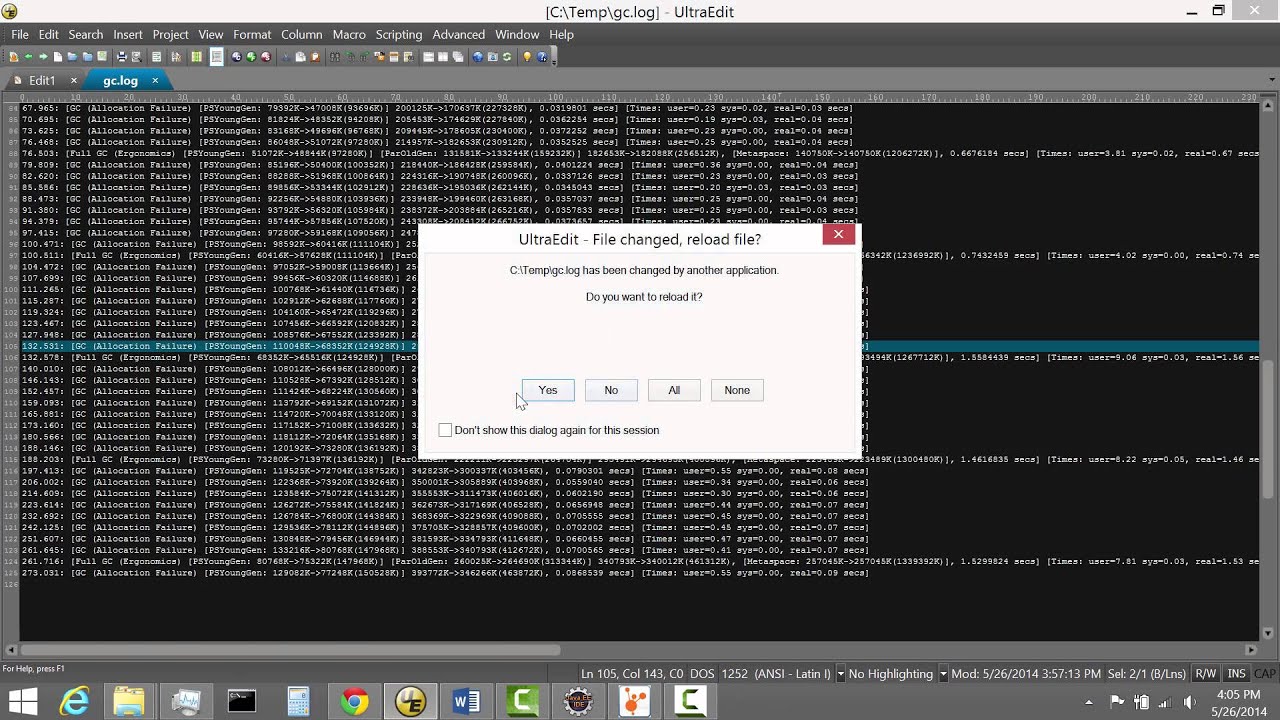Click the scroll right arrow at the bottom

(x=1251, y=649)
